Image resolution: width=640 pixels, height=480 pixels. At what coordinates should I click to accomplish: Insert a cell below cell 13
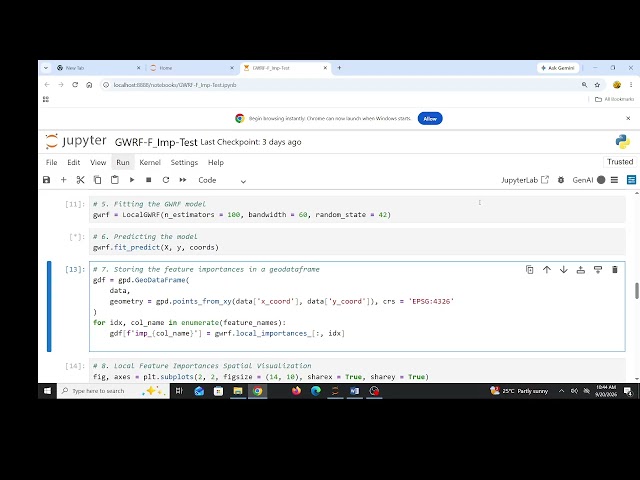pyautogui.click(x=598, y=269)
